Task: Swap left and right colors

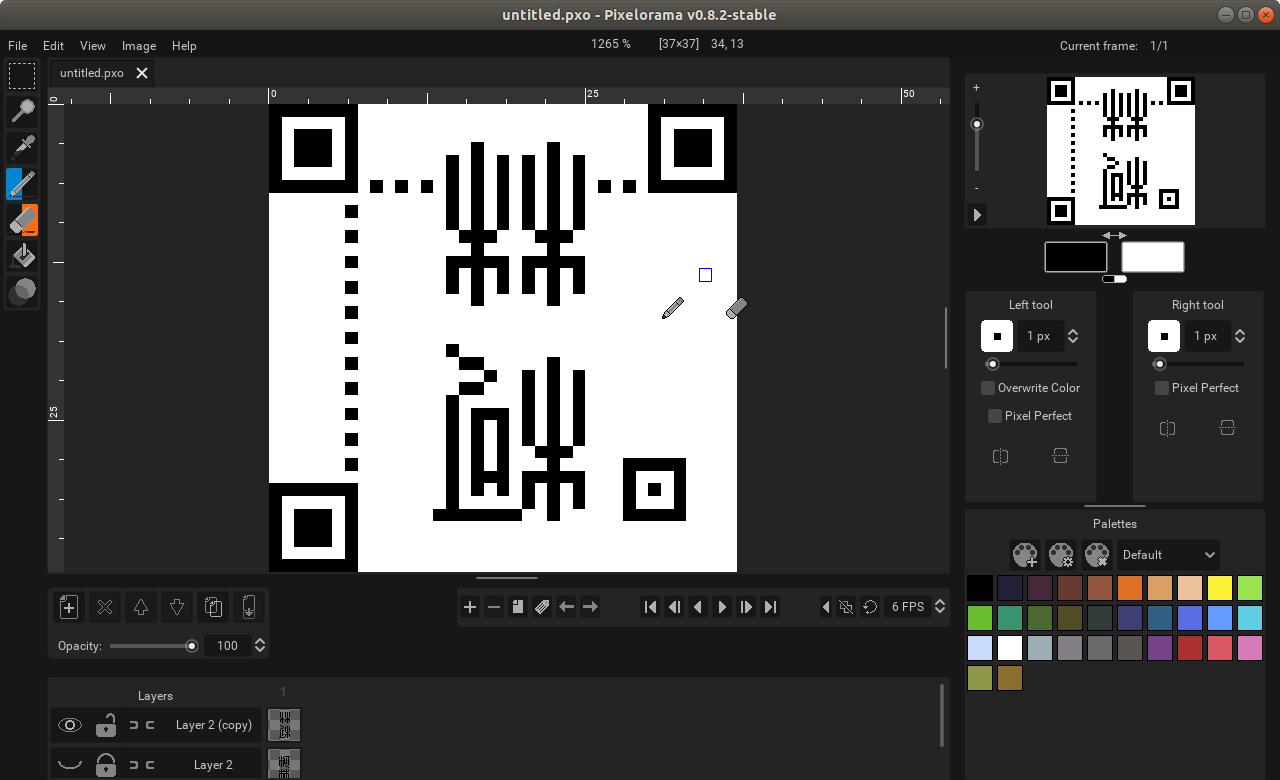Action: (x=1114, y=236)
